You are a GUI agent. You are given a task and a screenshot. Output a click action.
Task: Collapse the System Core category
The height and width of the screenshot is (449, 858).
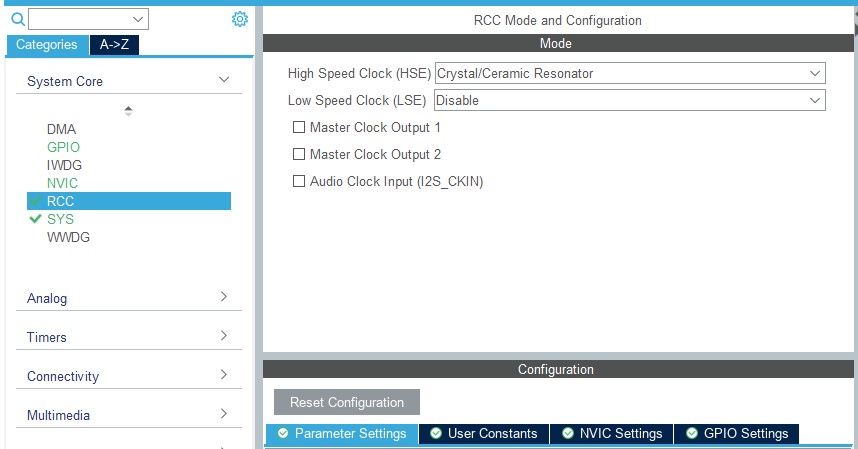point(224,81)
